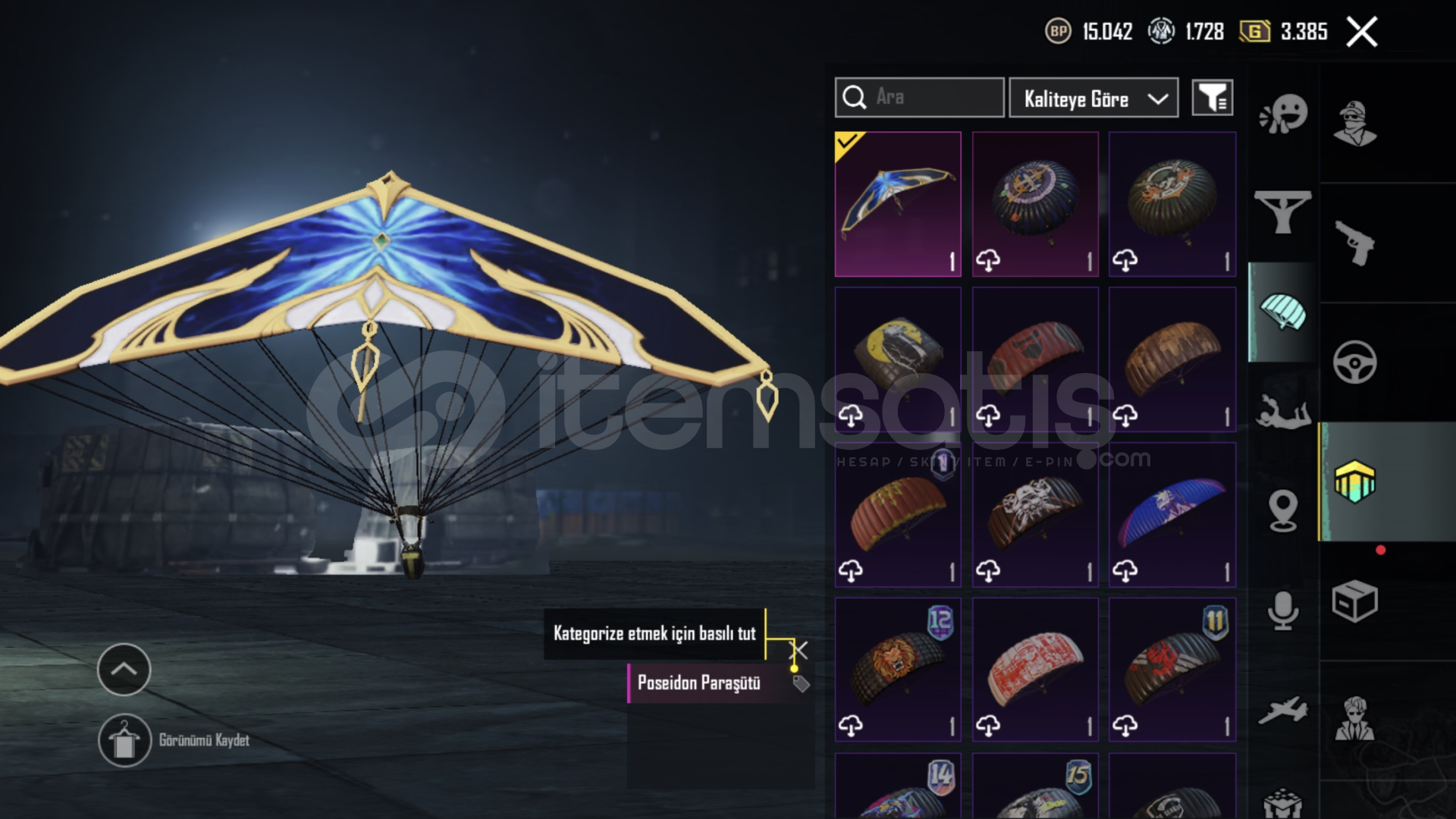Select the location pin category icon
The width and height of the screenshot is (1456, 819).
click(x=1283, y=511)
